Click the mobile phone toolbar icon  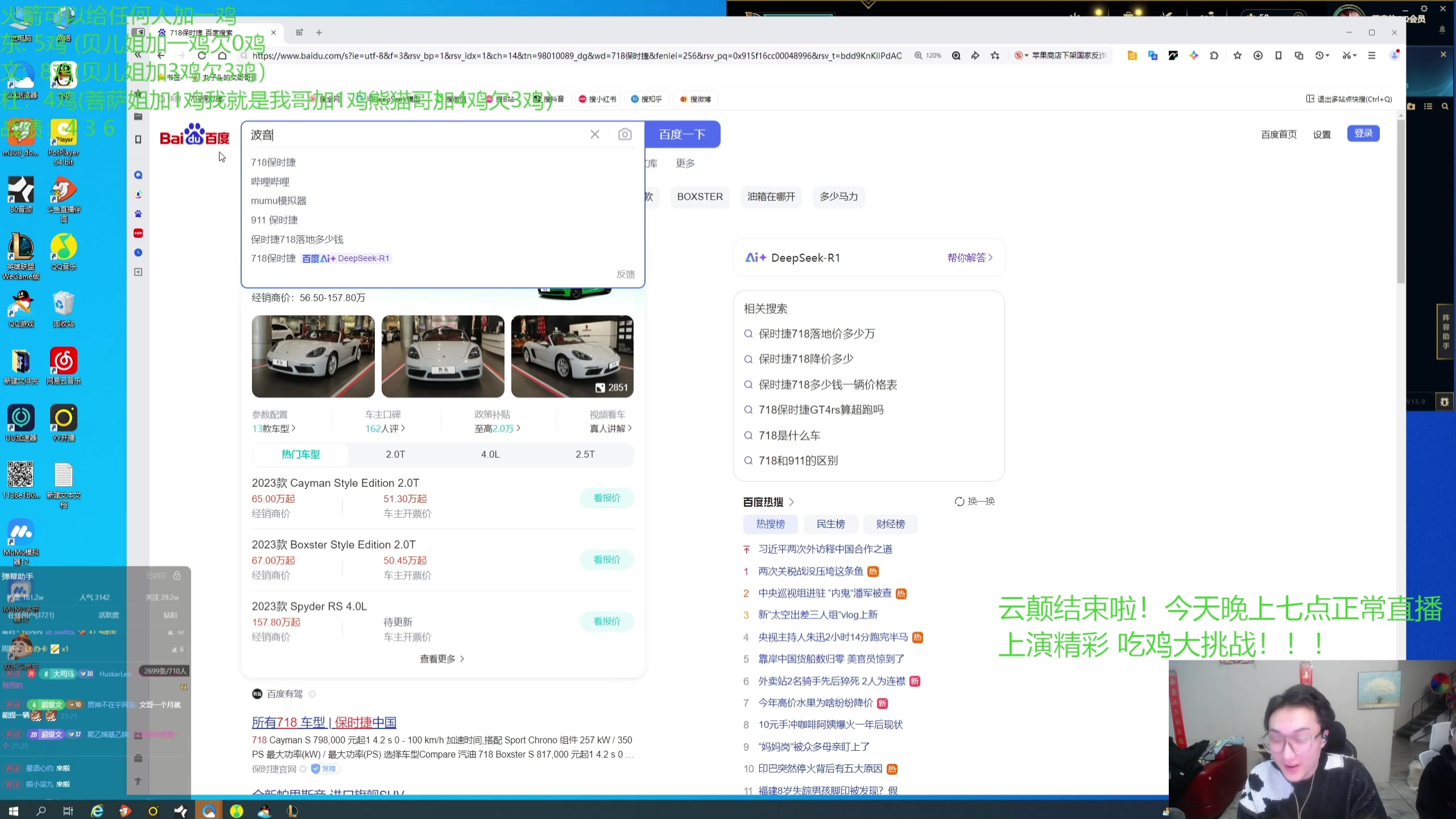[1278, 55]
